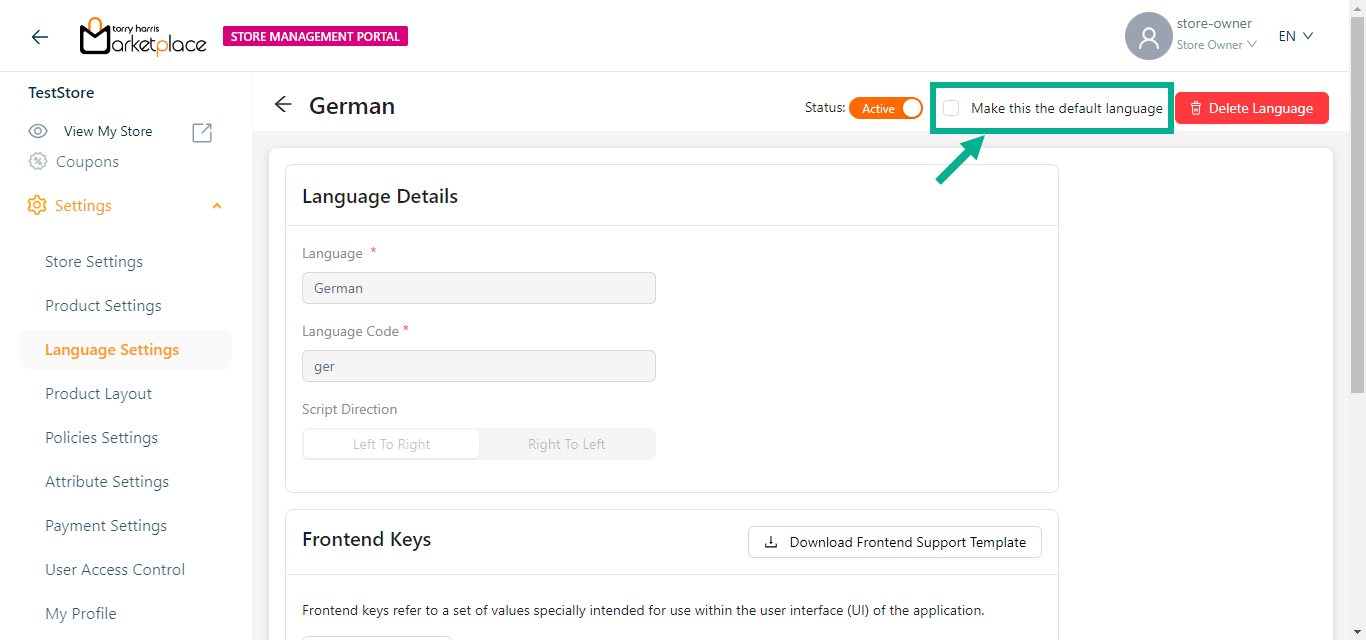The height and width of the screenshot is (640, 1366).
Task: Open Store Settings menu item
Action: (94, 262)
